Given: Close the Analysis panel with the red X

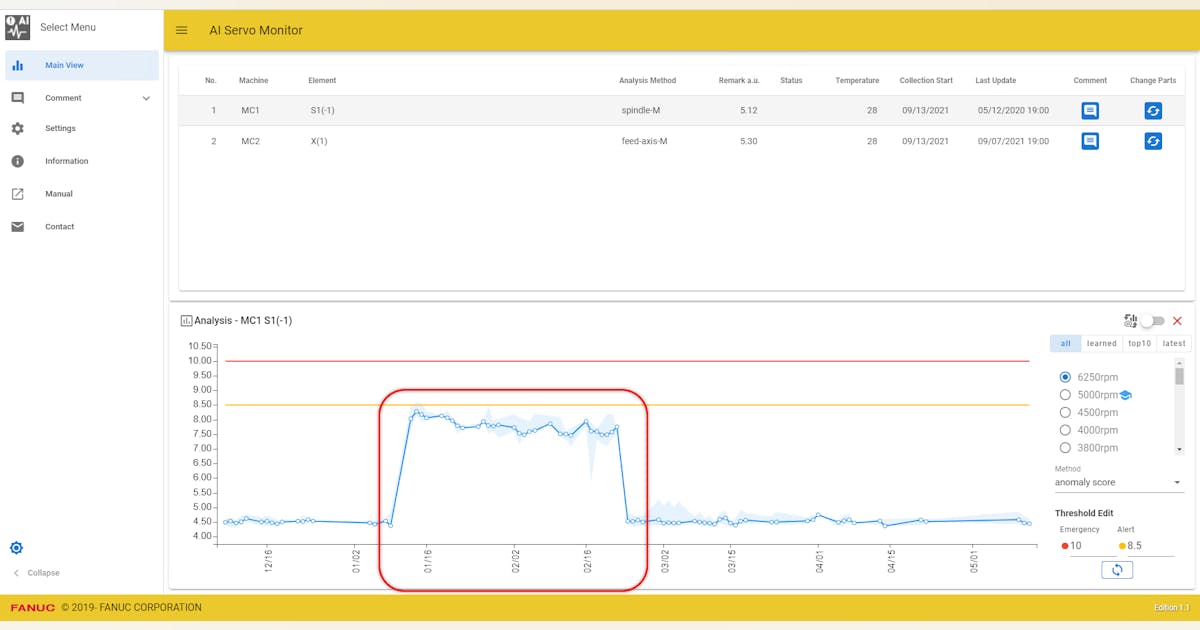Looking at the screenshot, I should point(1178,320).
